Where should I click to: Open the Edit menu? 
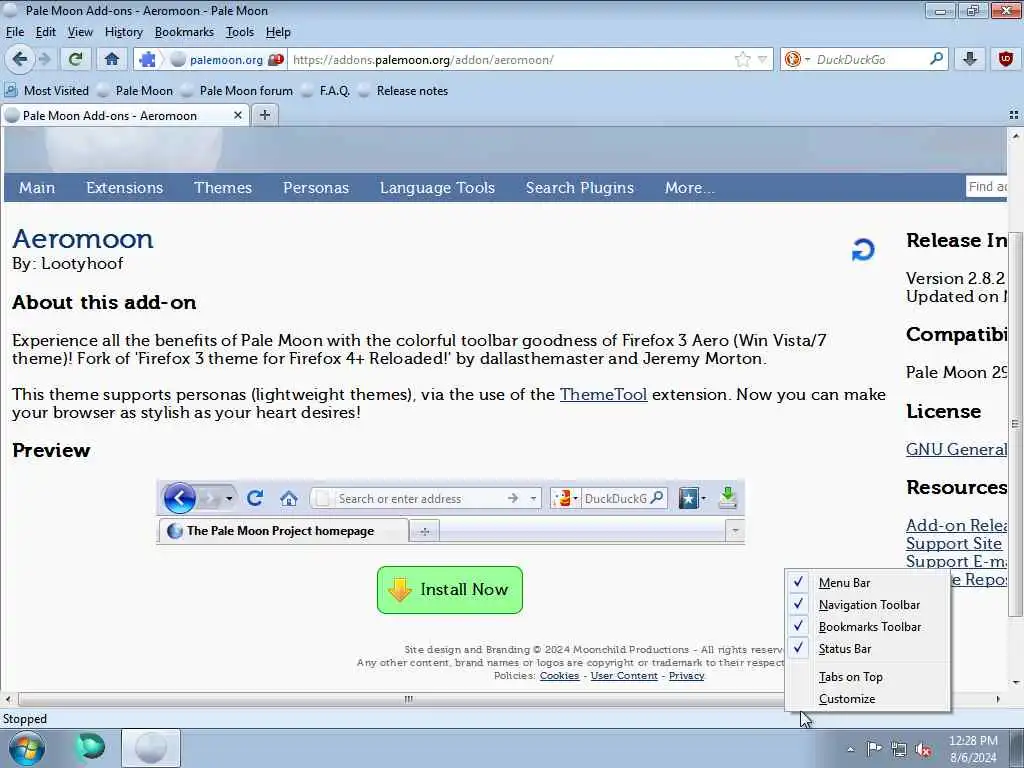pos(45,32)
